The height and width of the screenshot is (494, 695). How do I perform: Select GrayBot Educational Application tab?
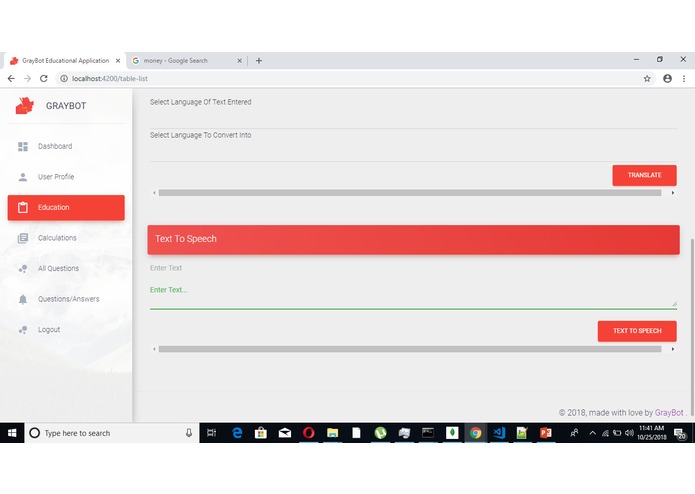point(64,61)
